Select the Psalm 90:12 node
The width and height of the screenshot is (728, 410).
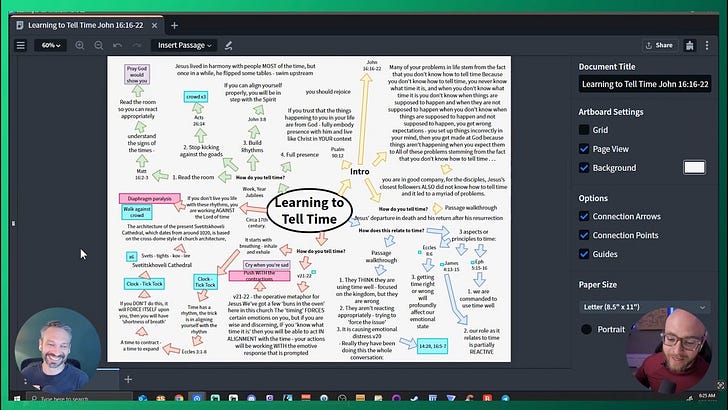[338, 152]
